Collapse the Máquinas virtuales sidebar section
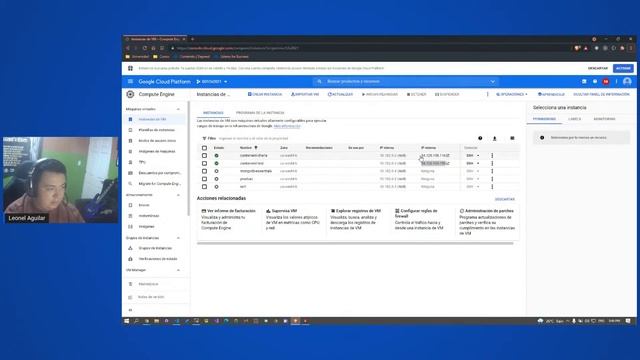This screenshot has width=640, height=360. [x=178, y=109]
